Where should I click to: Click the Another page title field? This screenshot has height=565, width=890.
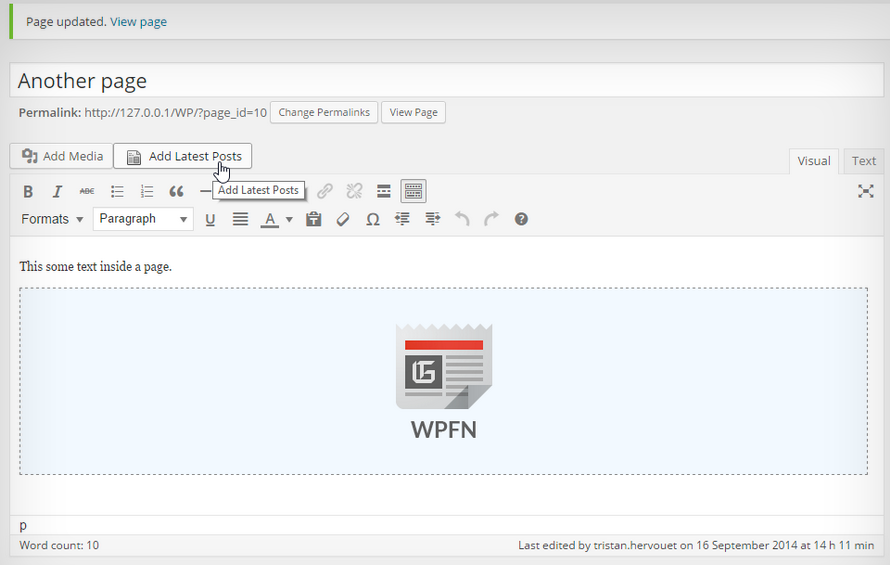click(446, 80)
